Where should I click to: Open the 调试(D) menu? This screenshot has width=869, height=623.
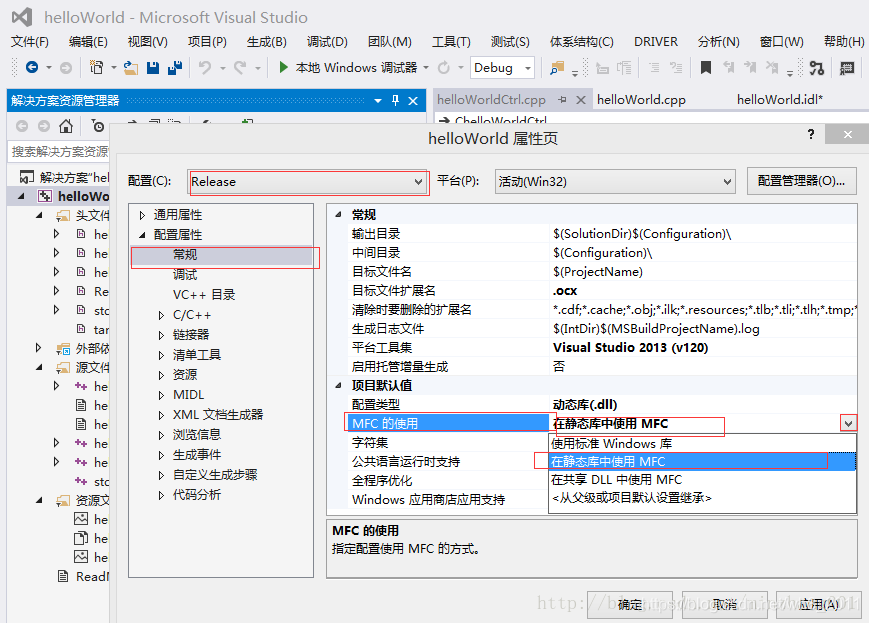[327, 42]
